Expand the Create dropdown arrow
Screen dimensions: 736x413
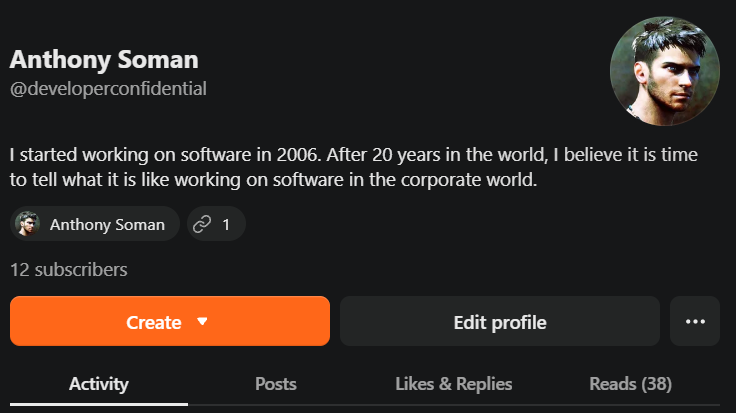202,321
